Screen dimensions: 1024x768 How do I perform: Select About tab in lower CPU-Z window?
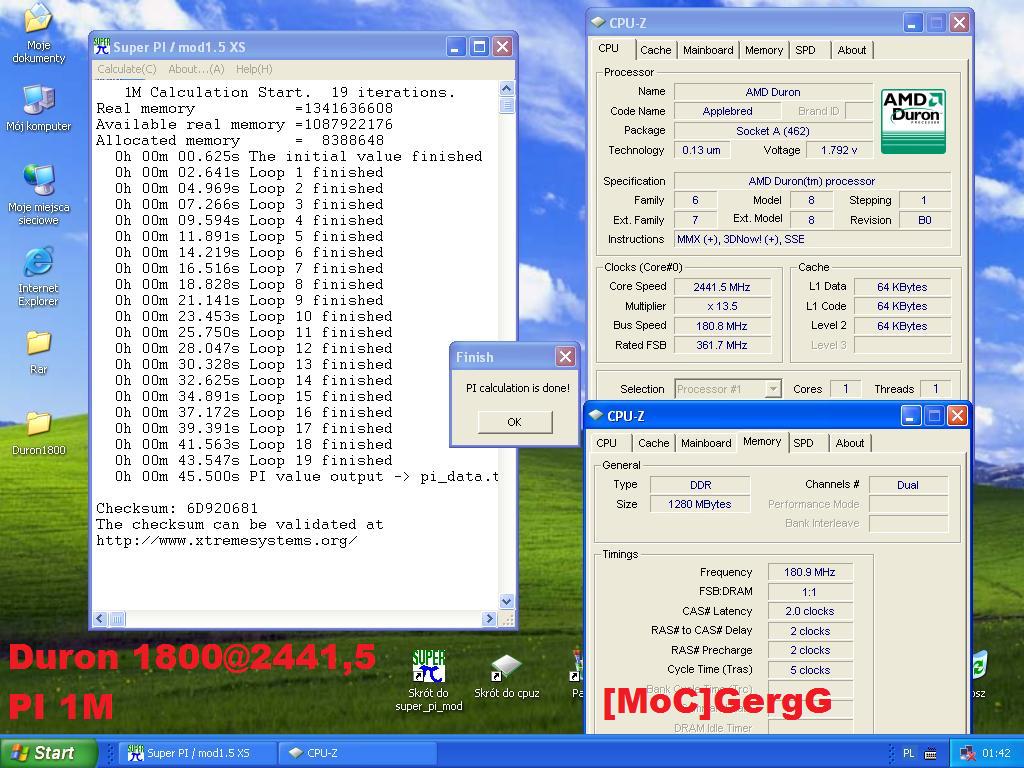tap(850, 443)
